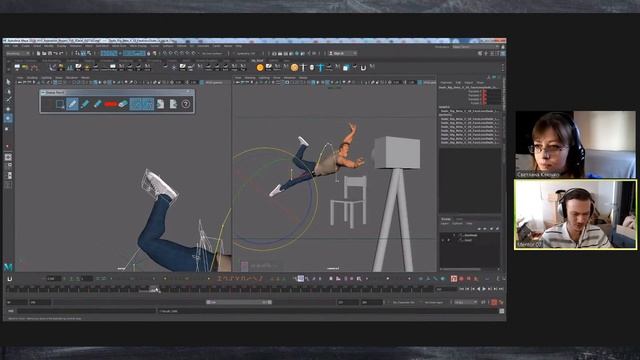This screenshot has width=640, height=360.
Task: Toggle ghost previous frames in Grease Pencil
Action: pos(136,104)
